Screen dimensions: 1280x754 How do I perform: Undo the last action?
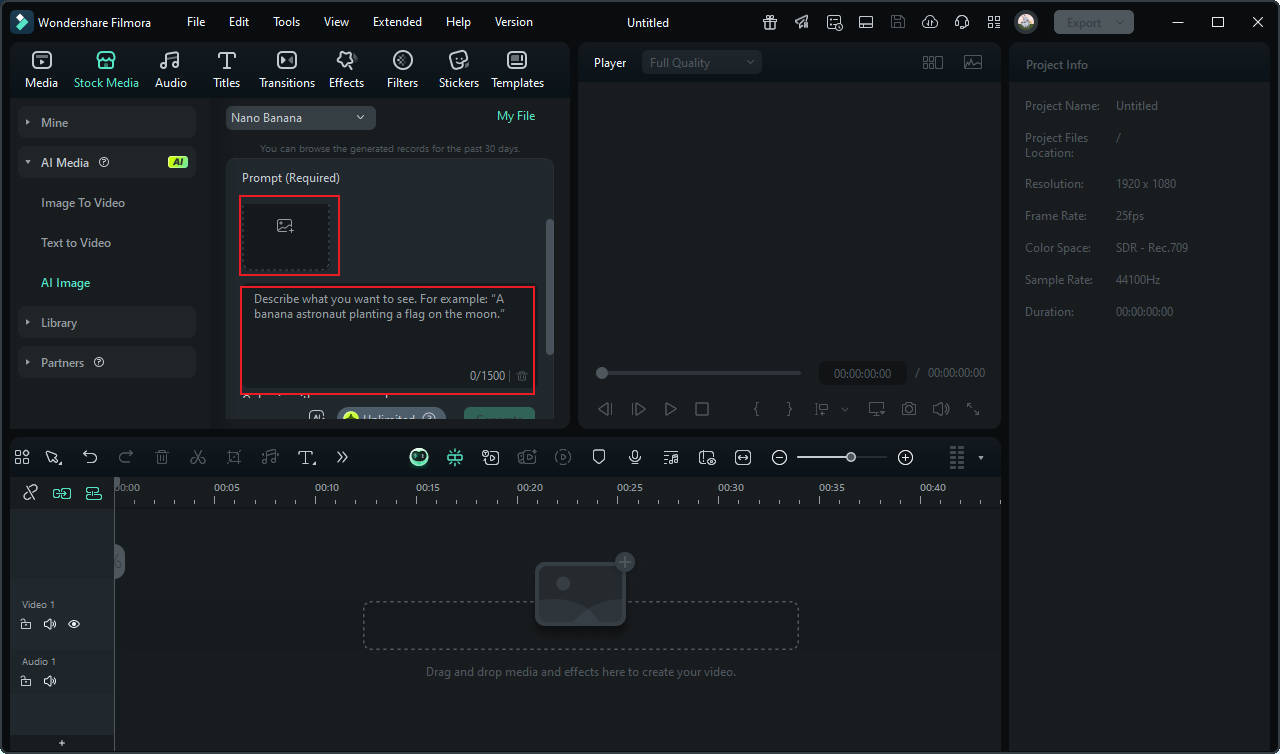coord(90,457)
